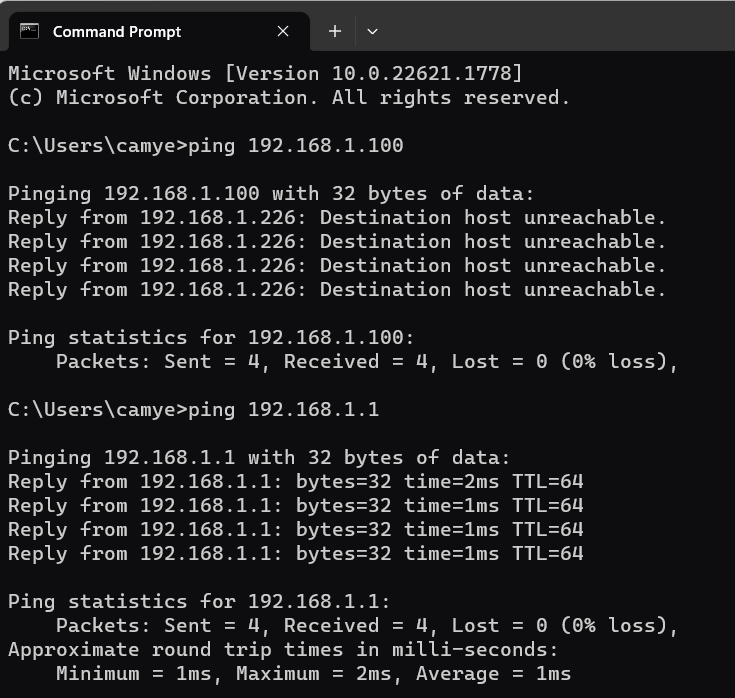Viewport: 735px width, 698px height.
Task: Click the first Destination host unreachable reply
Action: click(x=337, y=218)
